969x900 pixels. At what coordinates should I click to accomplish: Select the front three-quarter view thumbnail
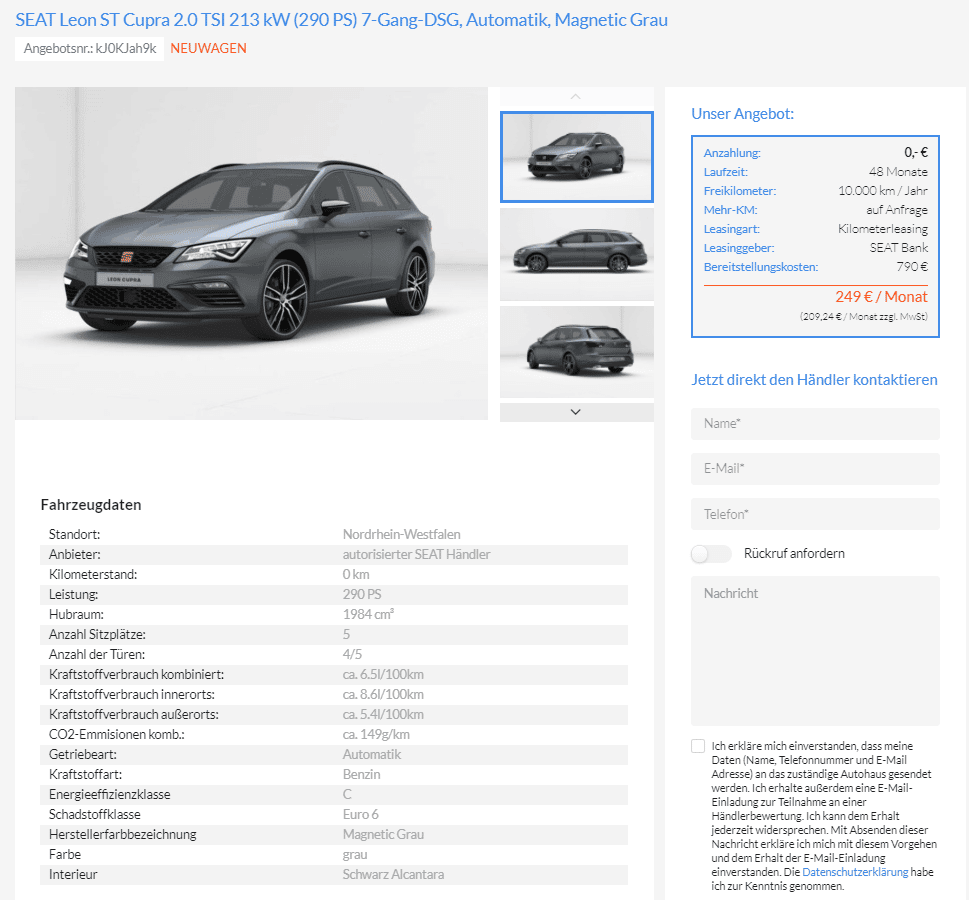coord(577,157)
